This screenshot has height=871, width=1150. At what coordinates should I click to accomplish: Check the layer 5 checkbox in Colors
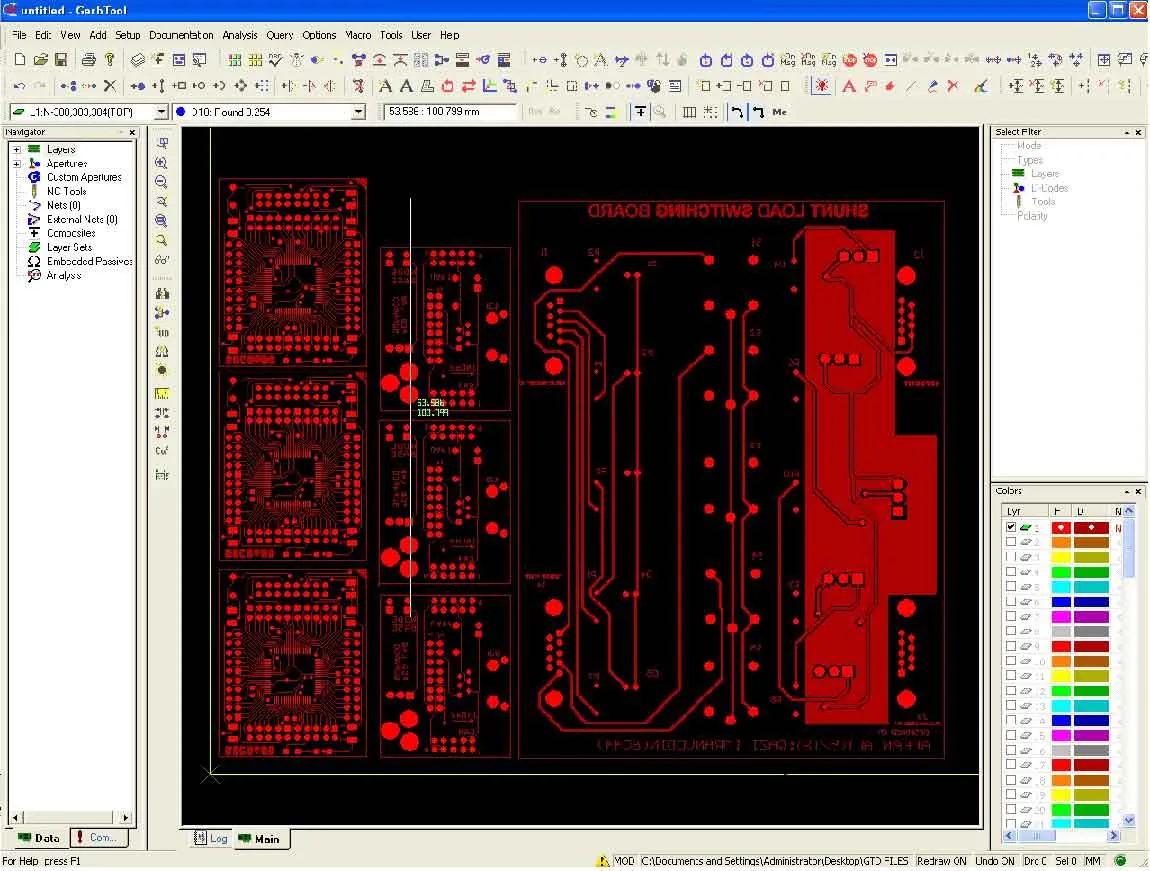point(1011,587)
